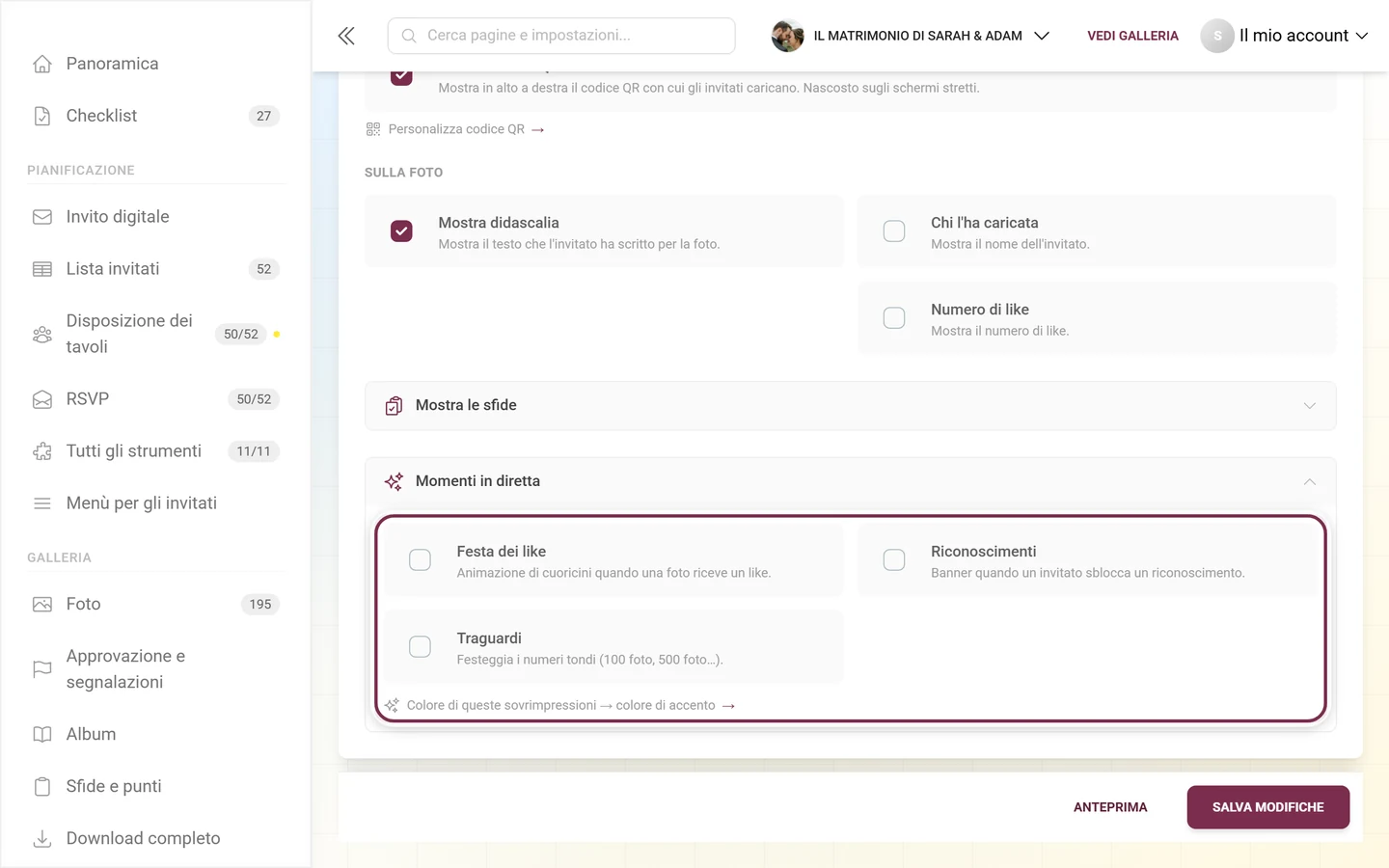
Task: Click the Invito digitale envelope icon
Action: (42, 217)
